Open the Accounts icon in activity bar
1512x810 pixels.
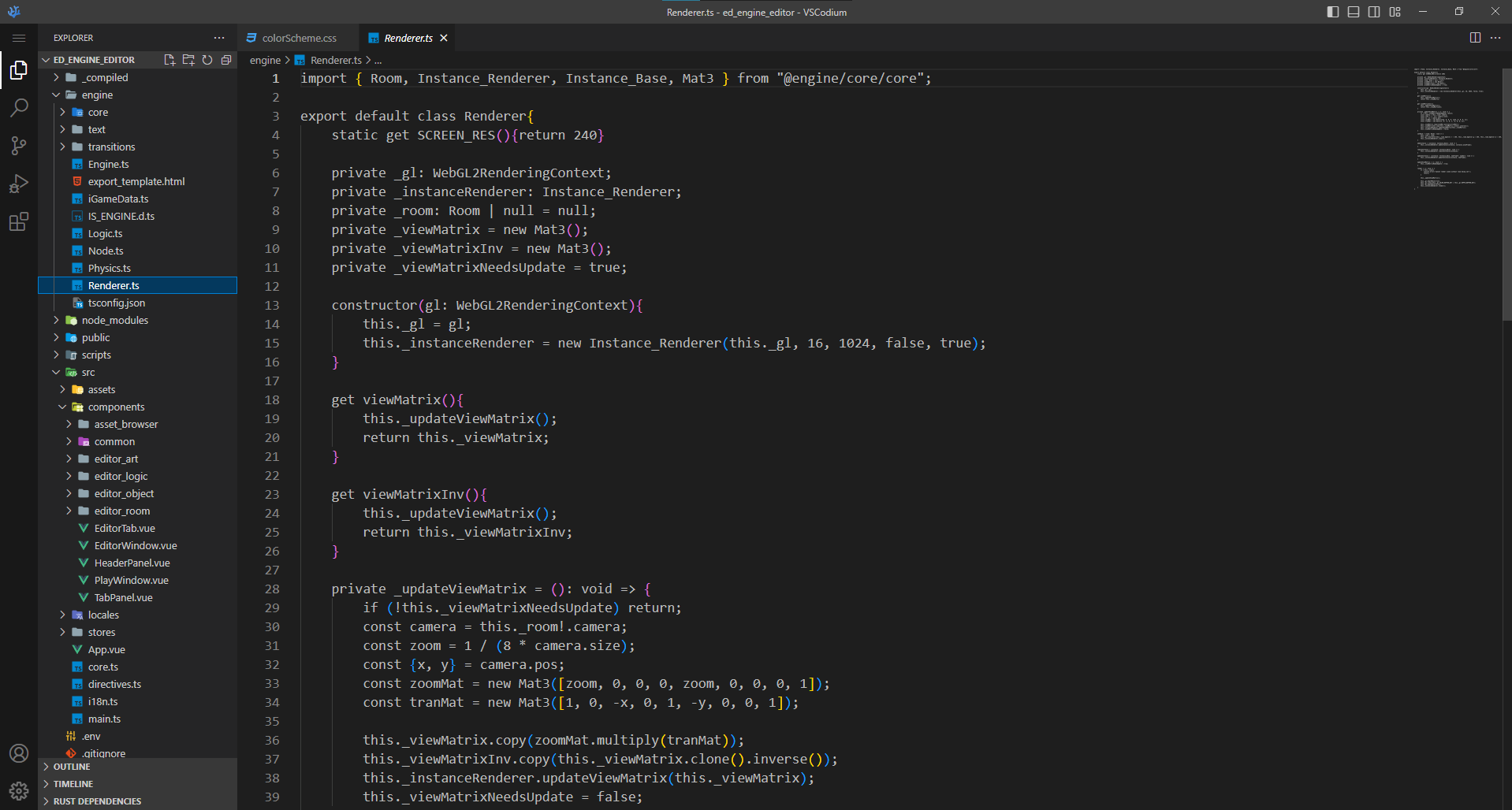click(x=19, y=753)
